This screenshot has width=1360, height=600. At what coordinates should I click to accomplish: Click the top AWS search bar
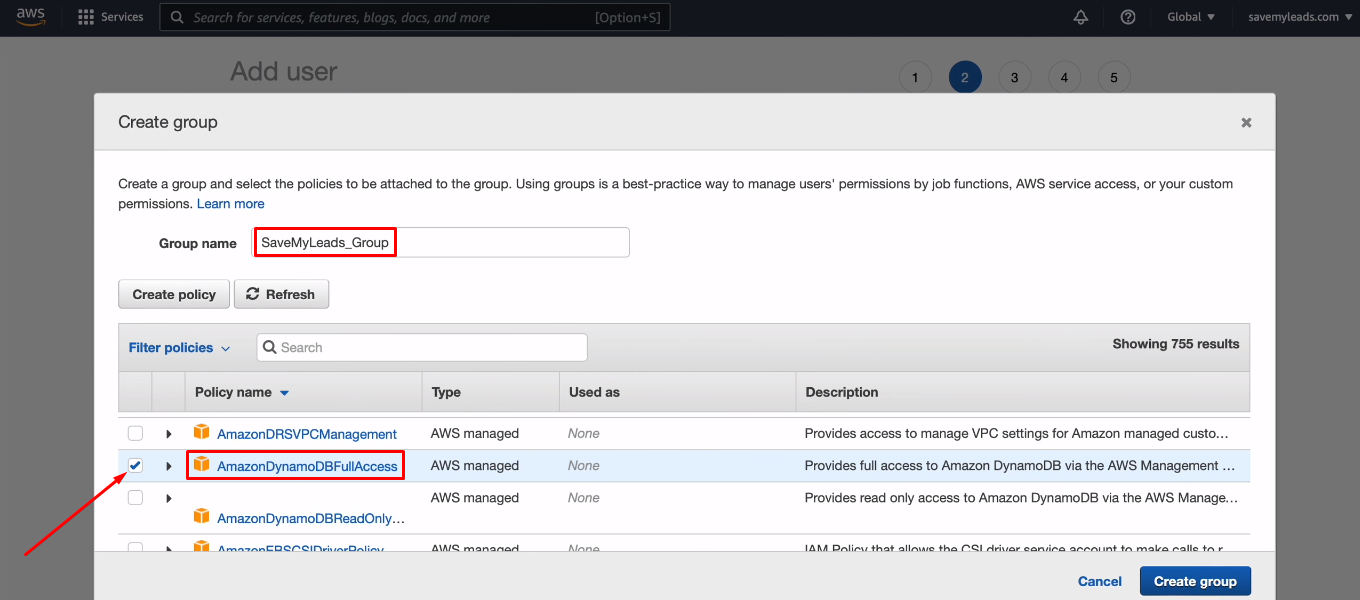[x=416, y=17]
